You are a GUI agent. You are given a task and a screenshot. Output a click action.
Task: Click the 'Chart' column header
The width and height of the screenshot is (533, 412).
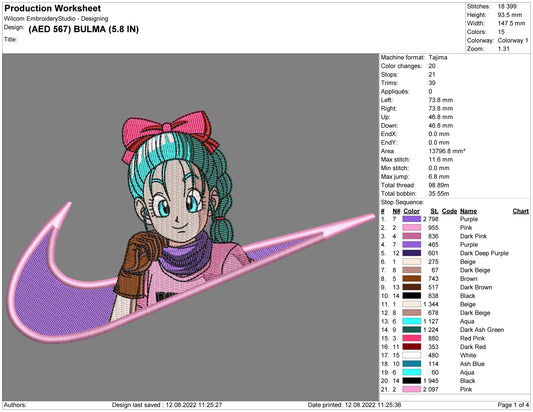520,211
